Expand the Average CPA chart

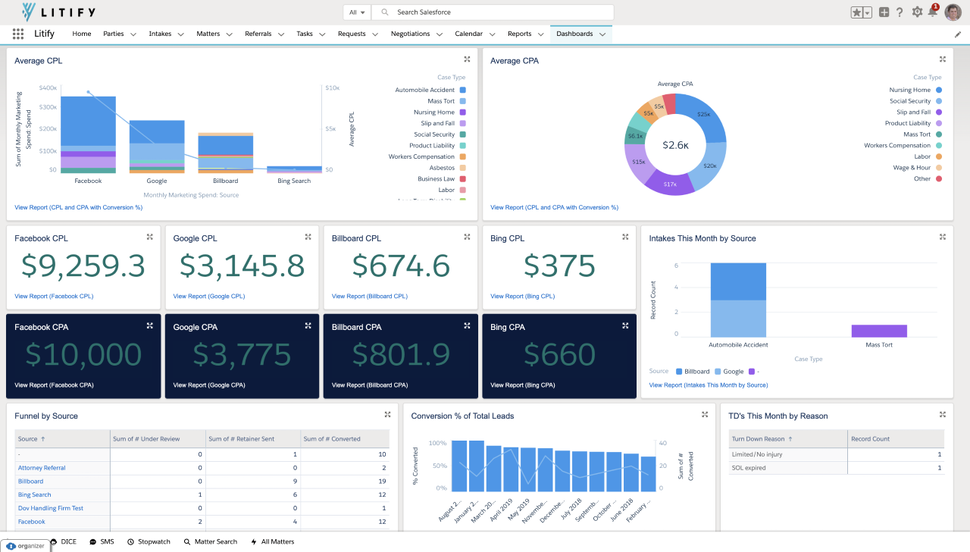coord(943,59)
